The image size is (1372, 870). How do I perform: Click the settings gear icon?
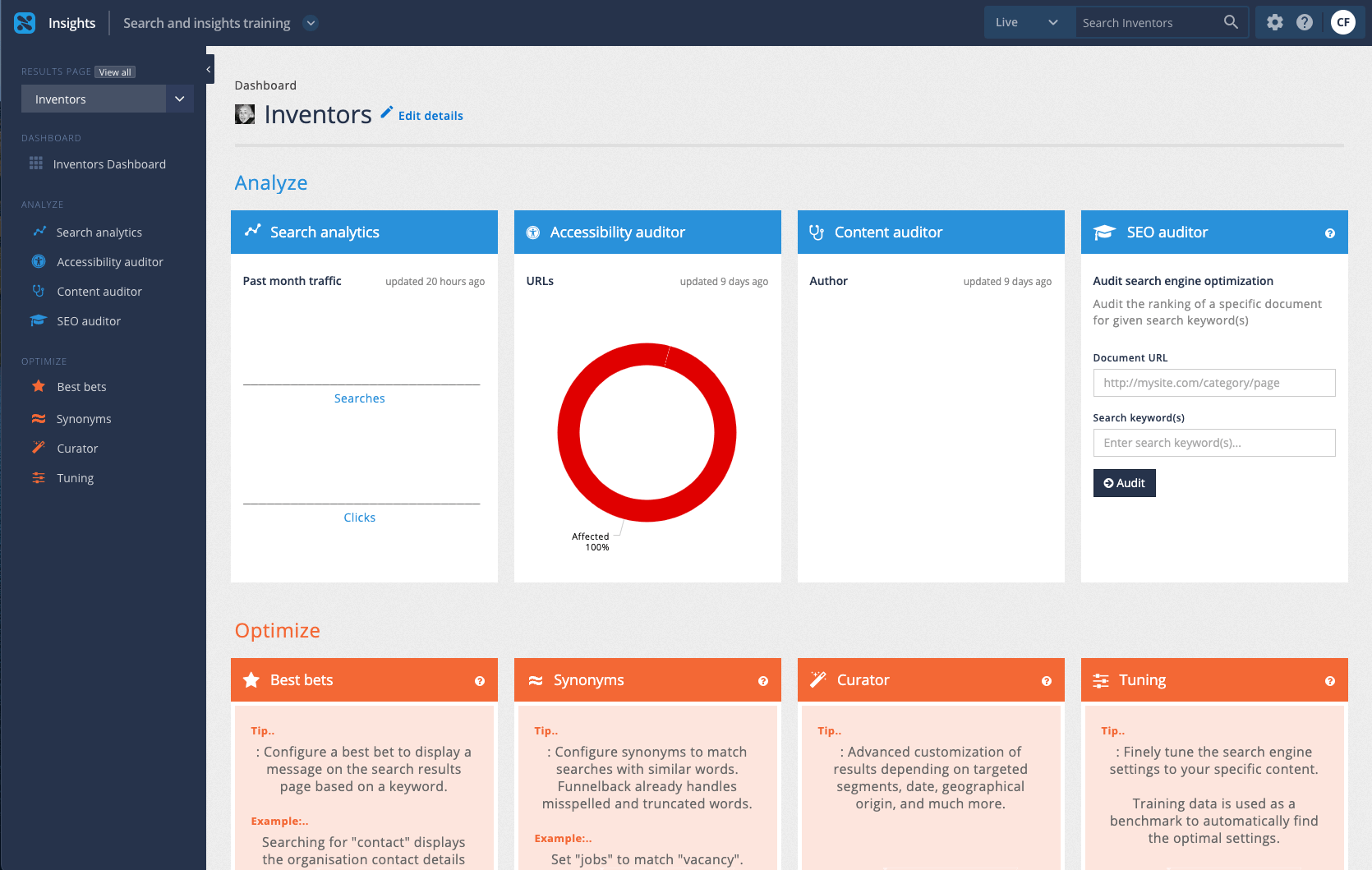coord(1274,22)
